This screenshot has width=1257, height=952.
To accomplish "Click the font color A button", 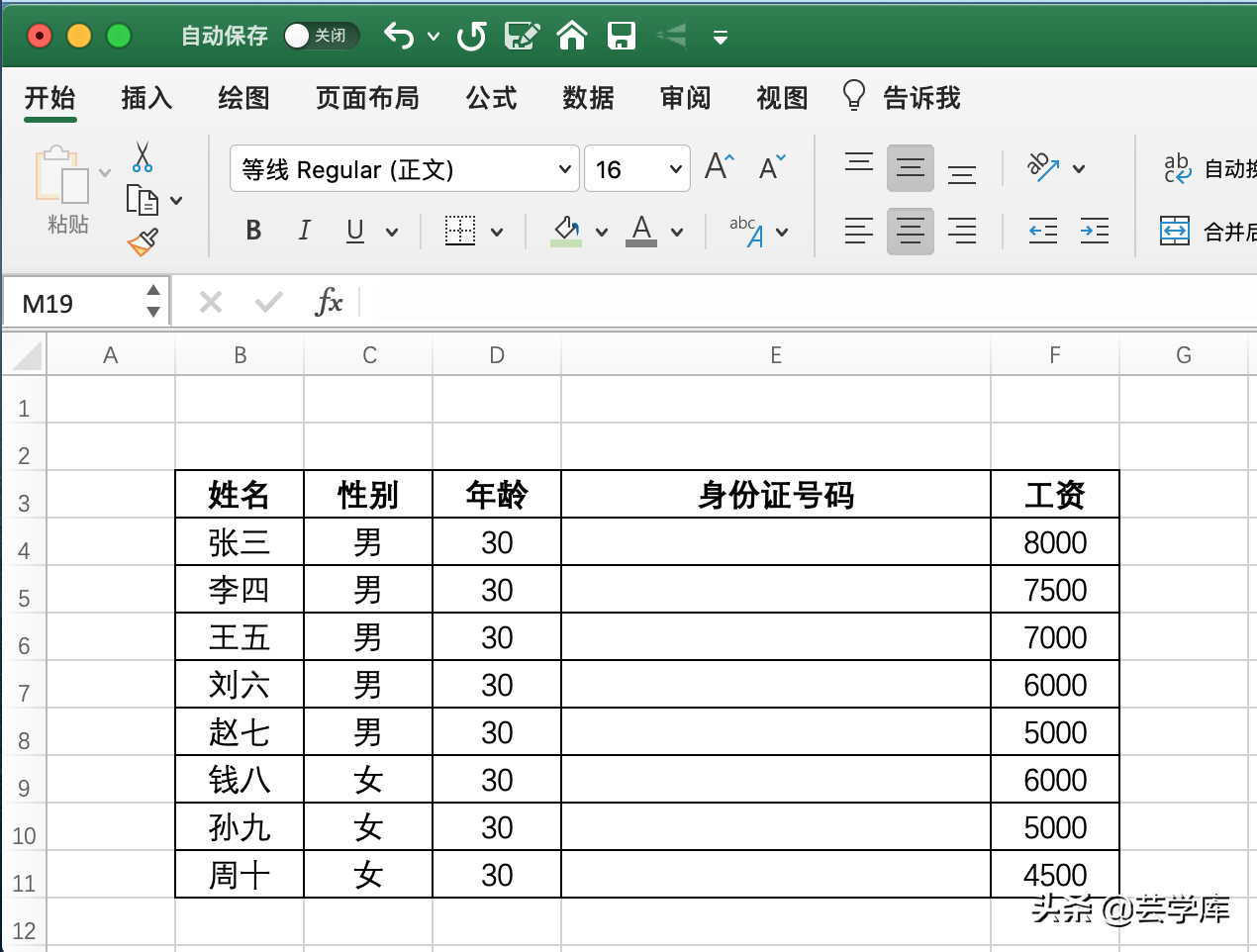I will pyautogui.click(x=641, y=231).
